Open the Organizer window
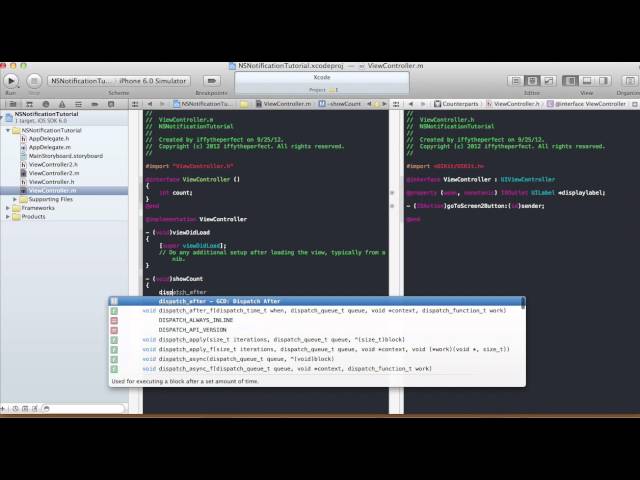Image resolution: width=640 pixels, height=480 pixels. point(630,81)
